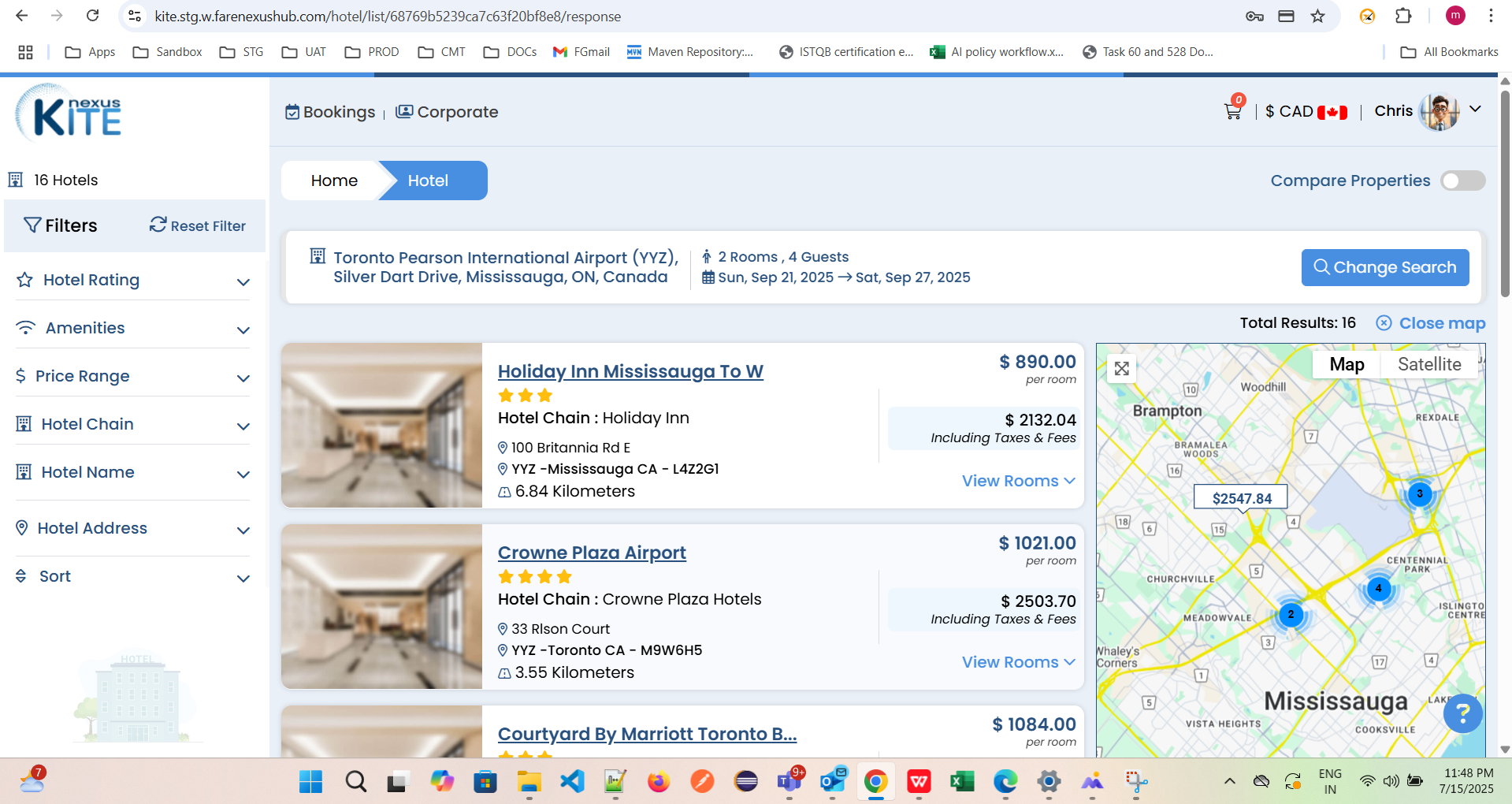Open the password manager key icon
Image resolution: width=1512 pixels, height=804 pixels.
pos(1254,16)
